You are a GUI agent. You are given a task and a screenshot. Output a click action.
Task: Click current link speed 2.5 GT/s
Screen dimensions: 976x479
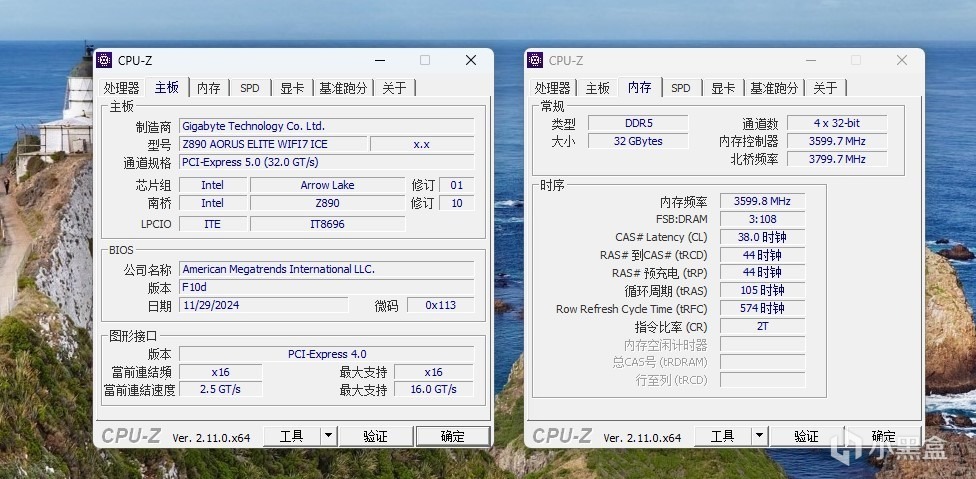click(220, 390)
